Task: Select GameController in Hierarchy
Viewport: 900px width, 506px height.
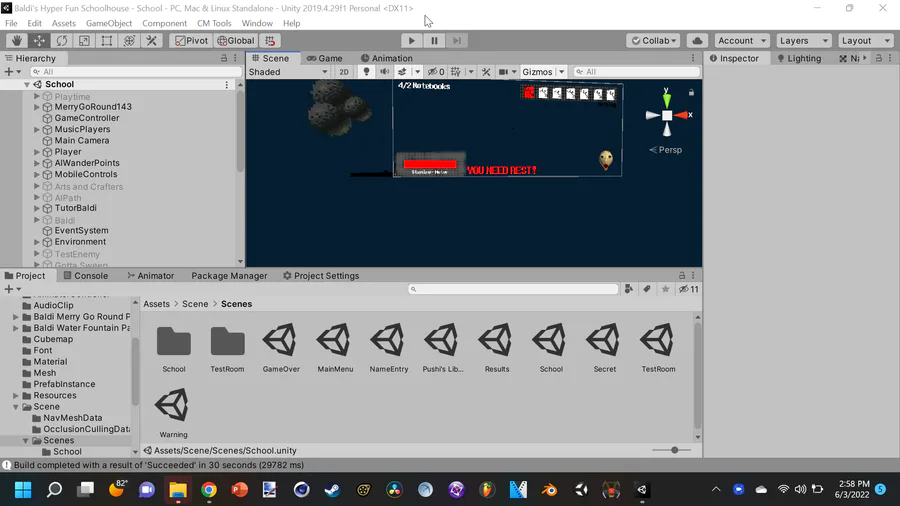Action: click(x=87, y=118)
